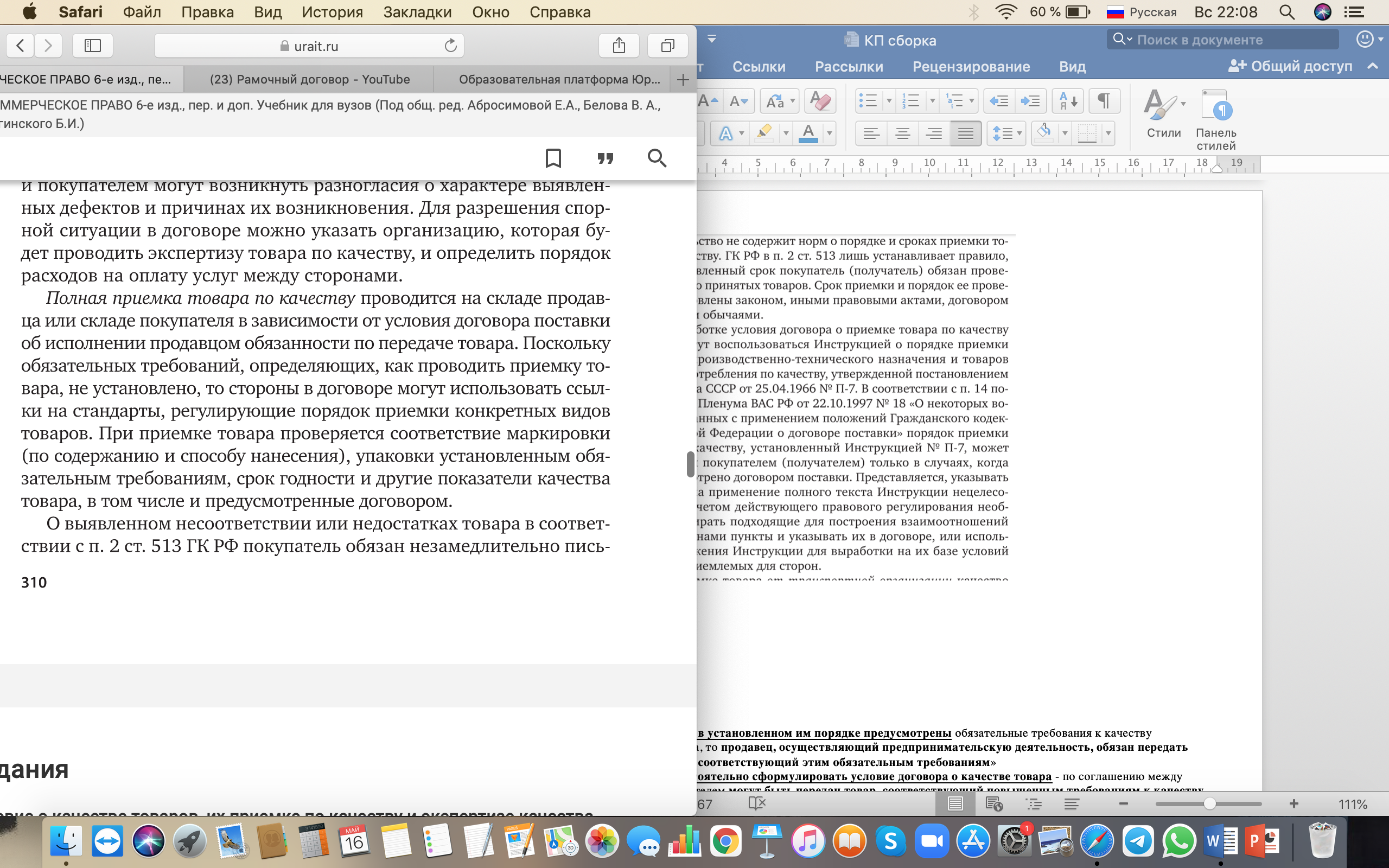1389x868 pixels.
Task: Bookmark the page in the urait reader
Action: point(553,158)
